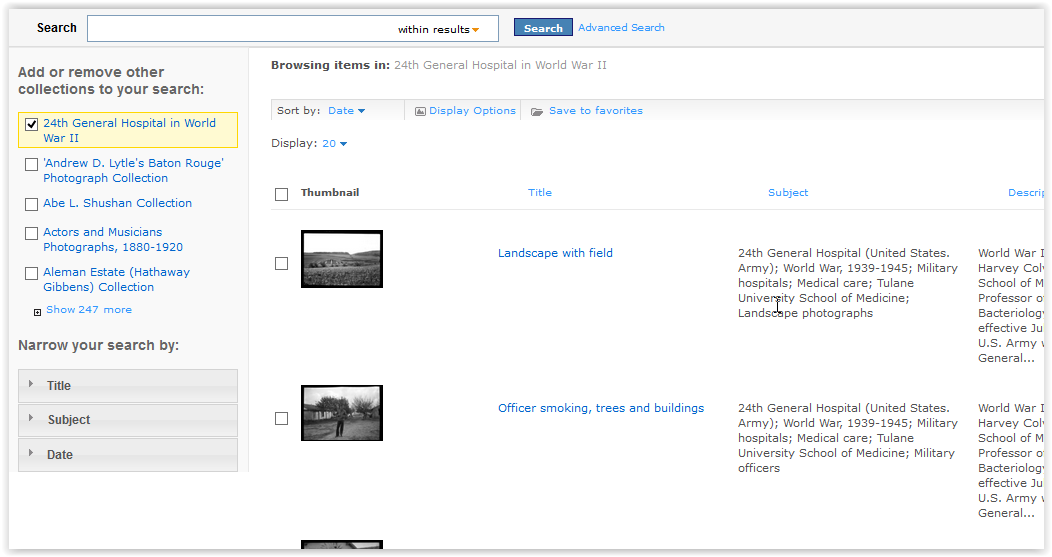
Task: Open Actors and Musicians Photographs link
Action: tap(113, 240)
